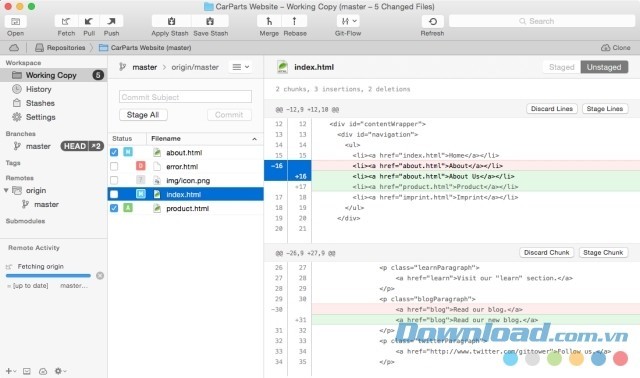Focus the Search field in toolbar

pyautogui.click(x=542, y=21)
